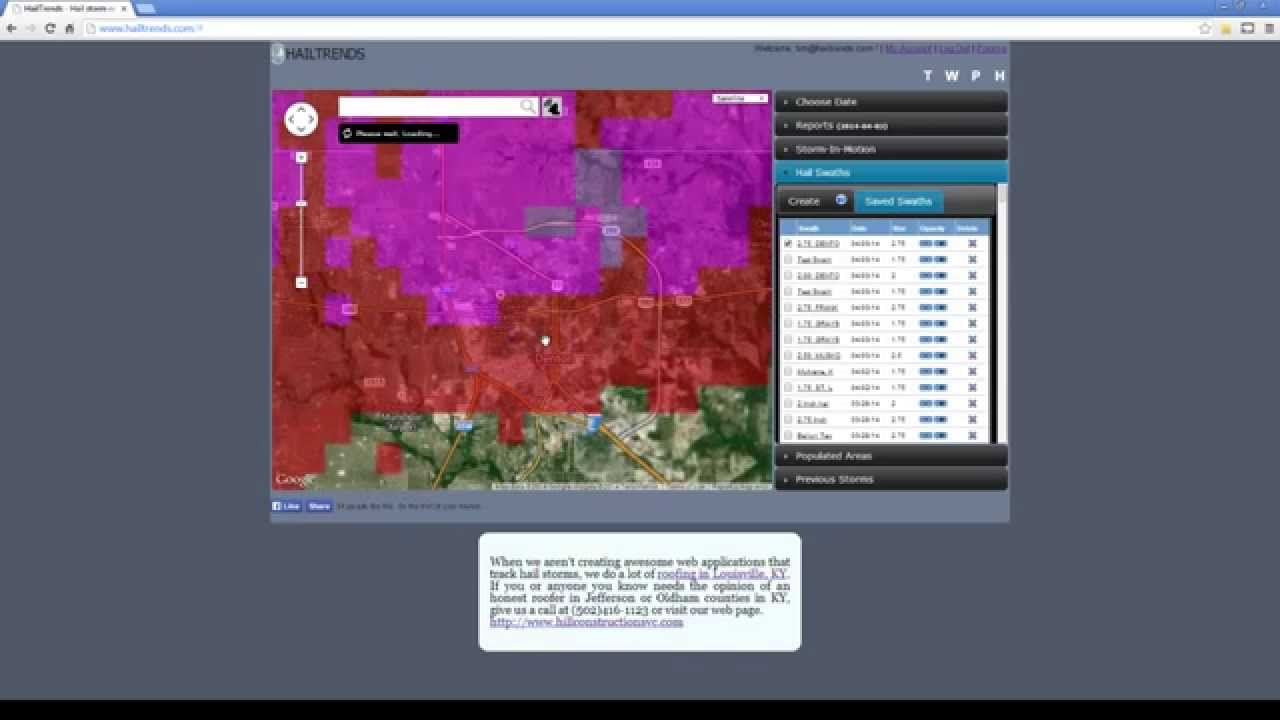Check the 2.00 ULSHO swath checkbox
Screen dimensions: 1280x720
tap(788, 356)
